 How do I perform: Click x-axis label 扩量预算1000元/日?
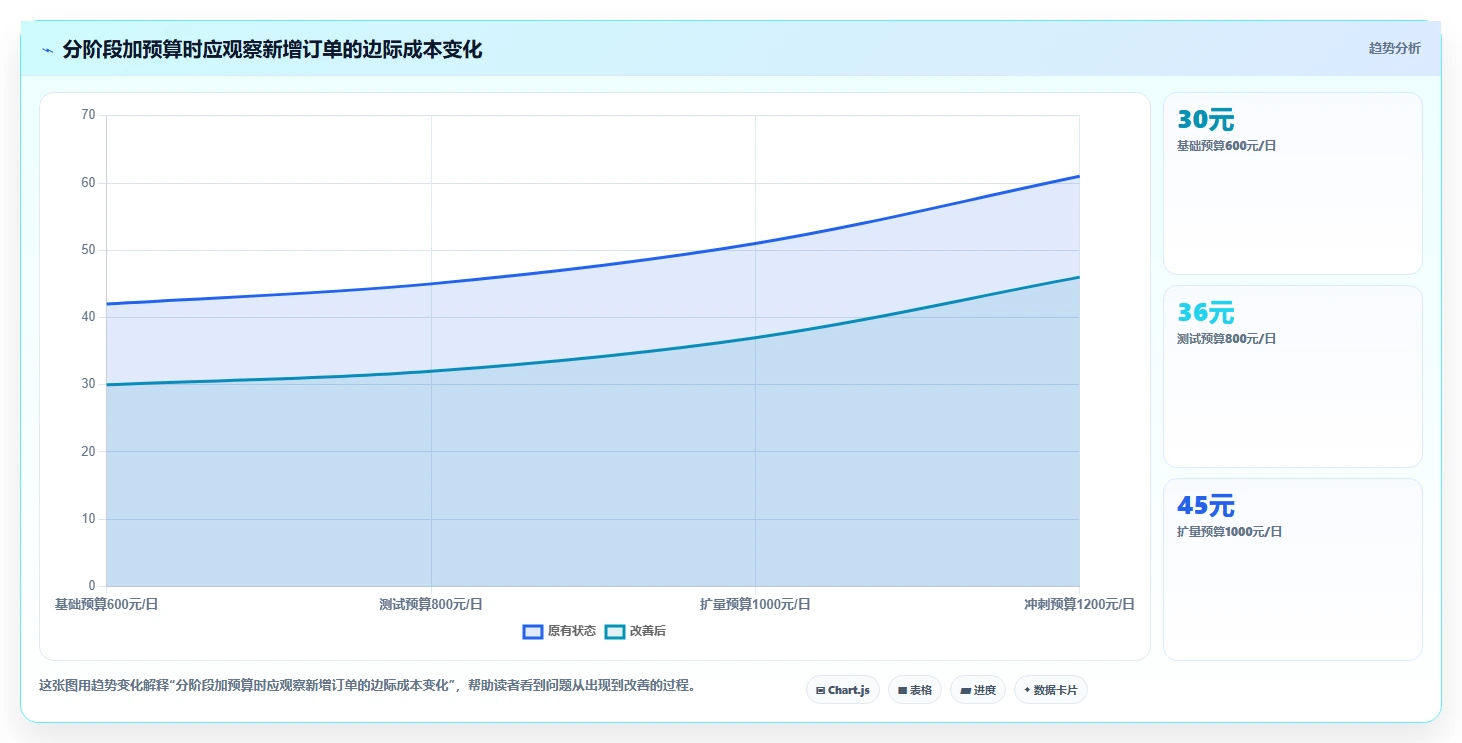click(x=755, y=604)
